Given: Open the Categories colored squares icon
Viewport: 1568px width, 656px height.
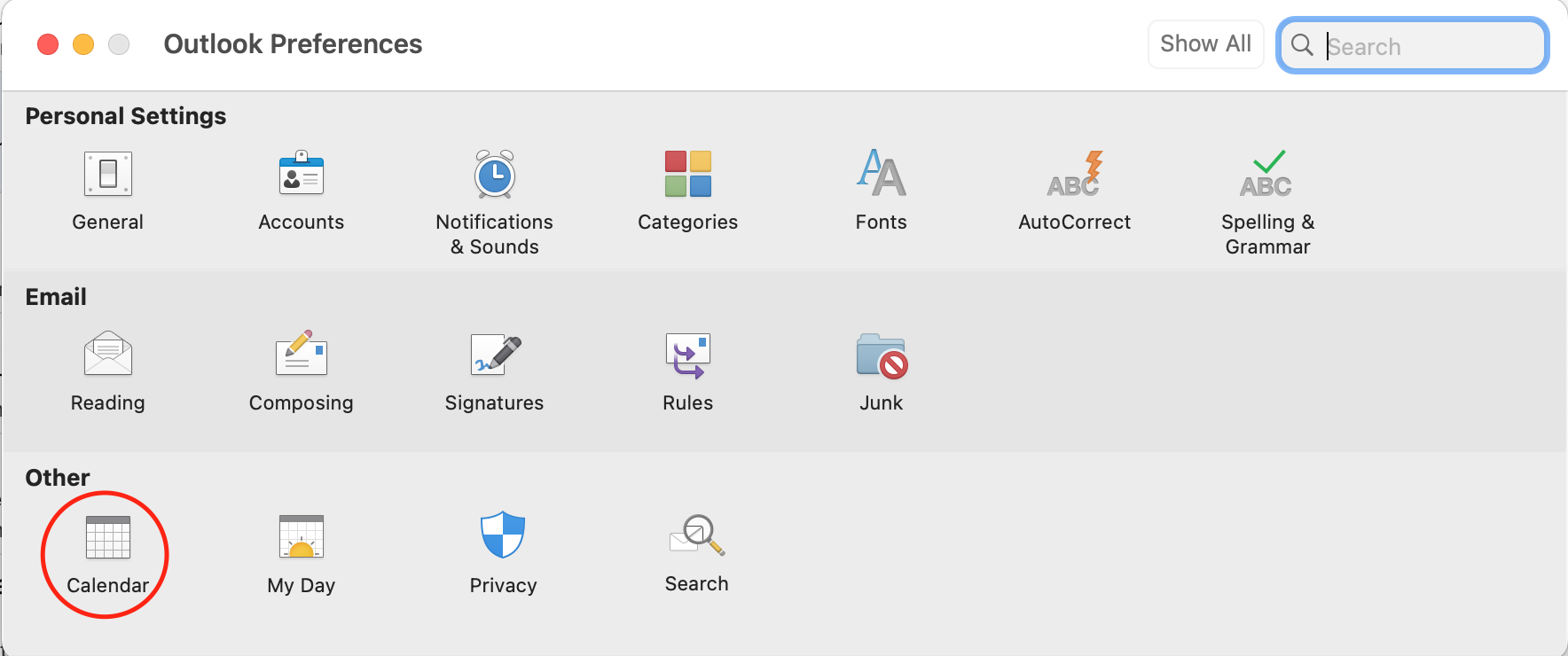Looking at the screenshot, I should coord(688,174).
